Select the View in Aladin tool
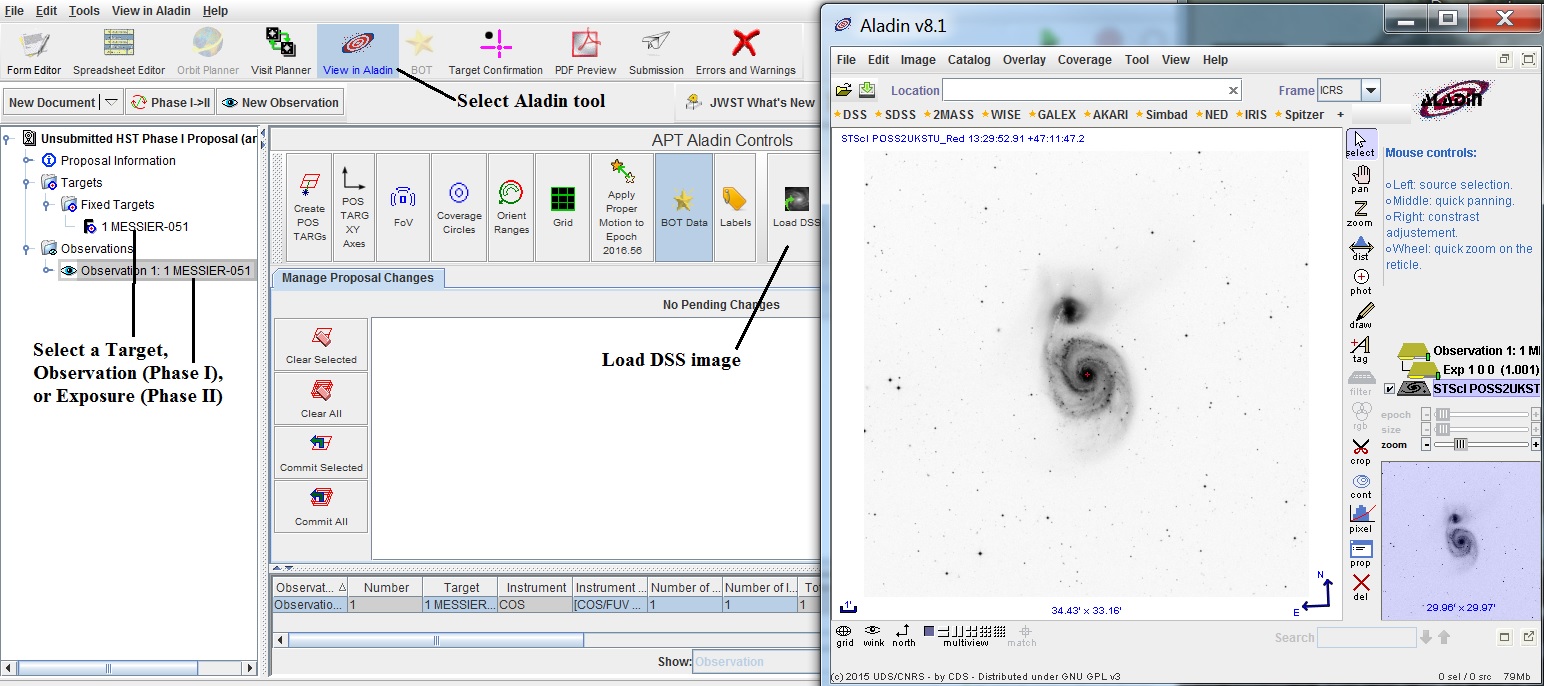 coord(358,52)
